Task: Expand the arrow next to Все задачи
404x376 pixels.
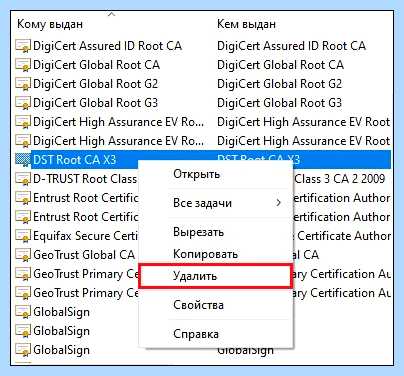Action: click(x=279, y=203)
